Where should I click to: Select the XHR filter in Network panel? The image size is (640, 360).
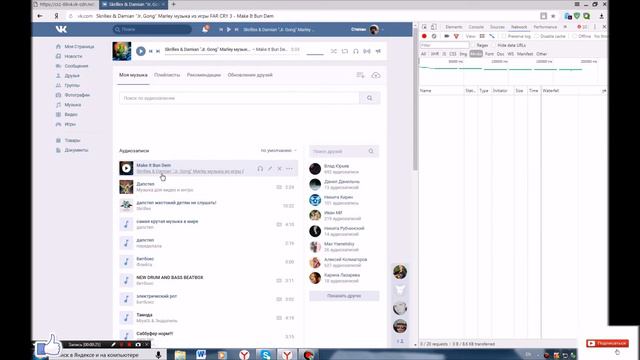tap(435, 54)
